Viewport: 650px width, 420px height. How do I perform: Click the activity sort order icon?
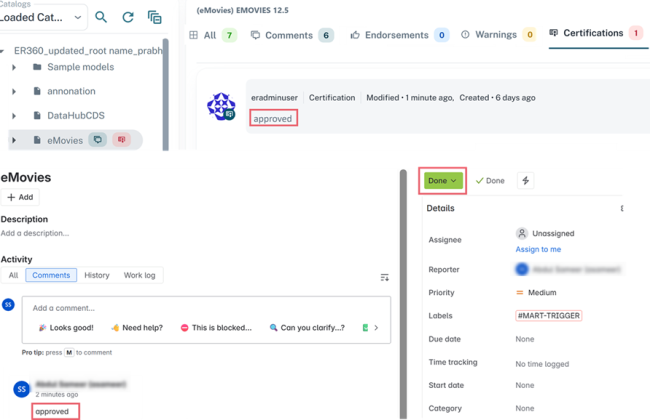pyautogui.click(x=385, y=277)
